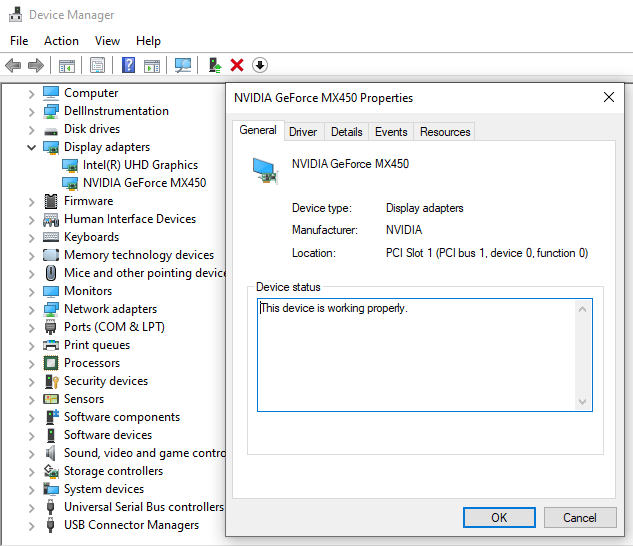Expand the Network adapters category
The height and width of the screenshot is (546, 633).
point(31,309)
